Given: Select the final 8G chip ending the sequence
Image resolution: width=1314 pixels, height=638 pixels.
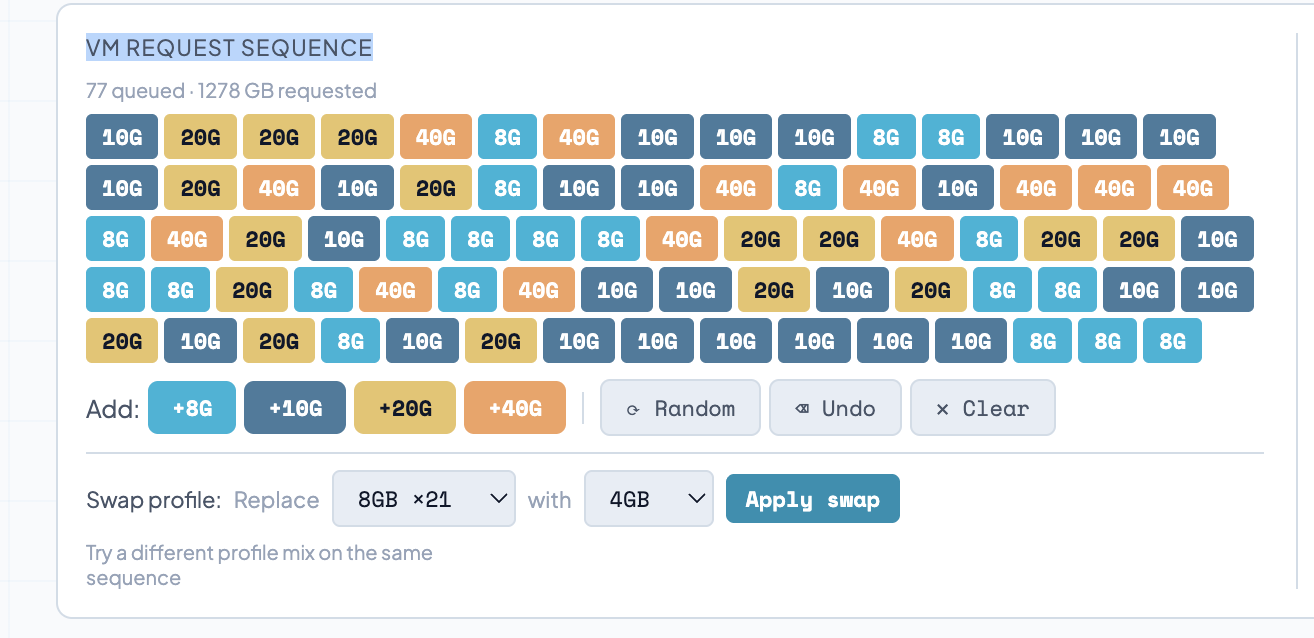Looking at the screenshot, I should [x=1172, y=341].
